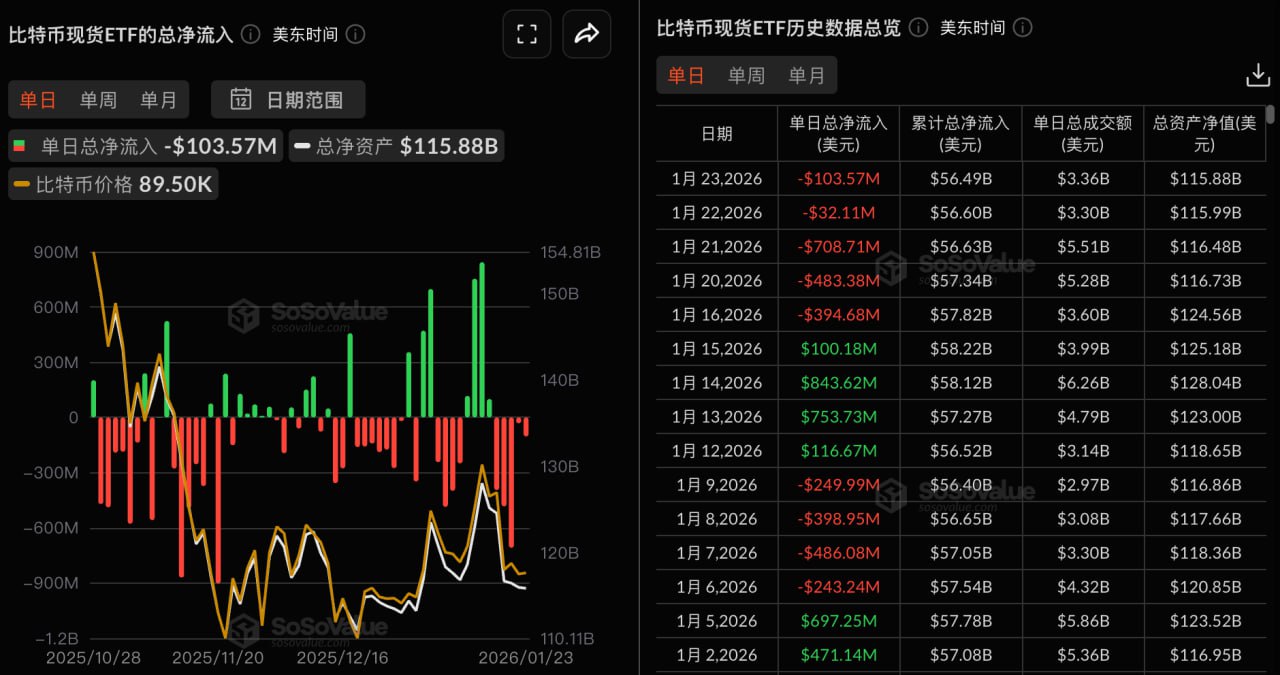Select the currently active 单日 tab on table

(x=686, y=74)
